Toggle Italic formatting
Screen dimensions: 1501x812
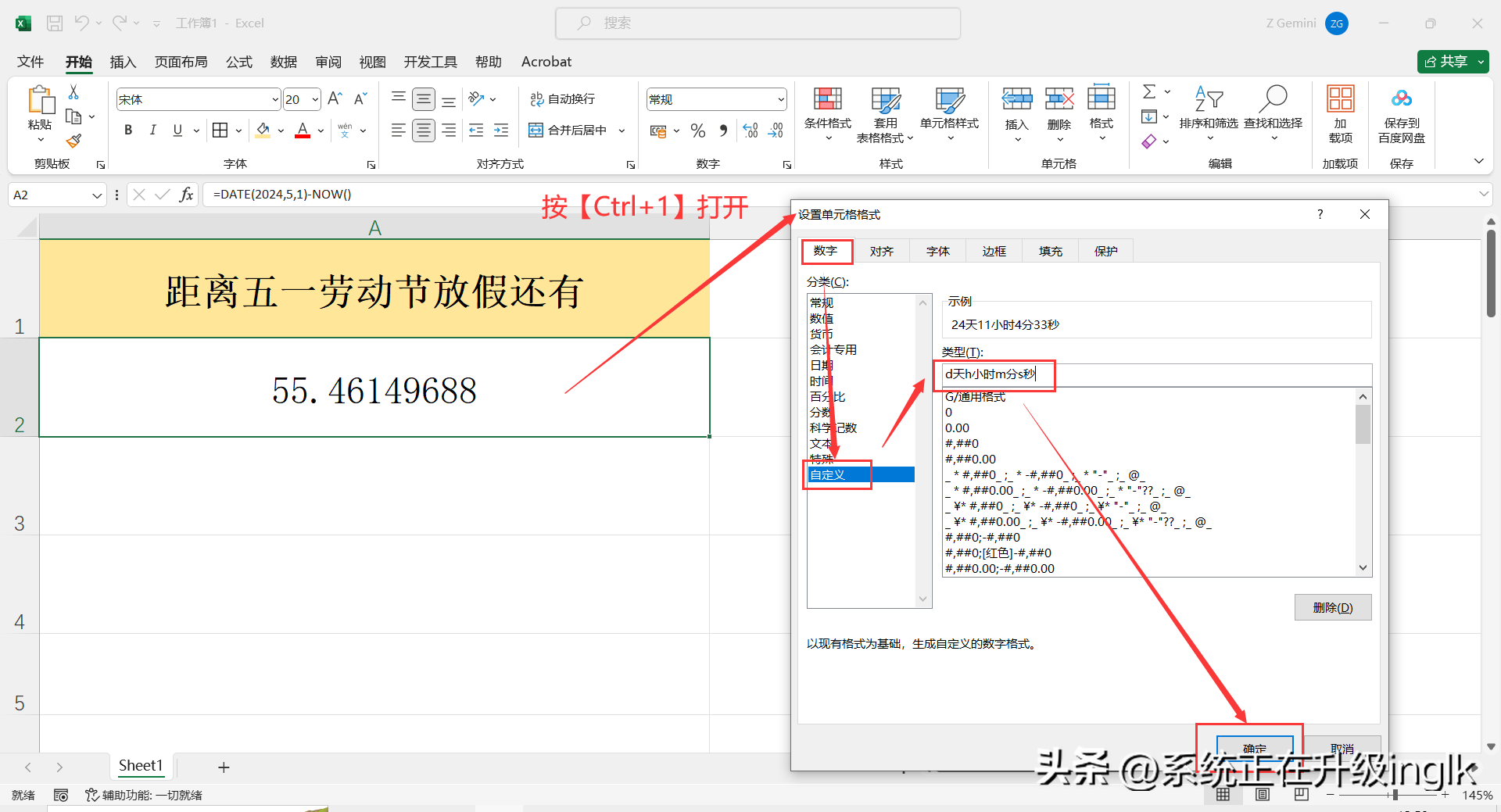point(152,130)
